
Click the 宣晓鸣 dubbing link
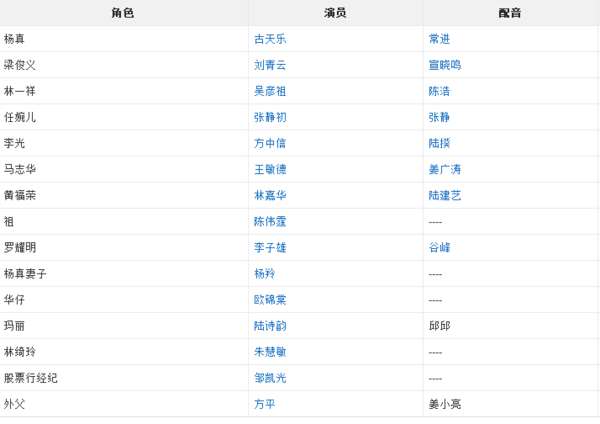point(445,65)
